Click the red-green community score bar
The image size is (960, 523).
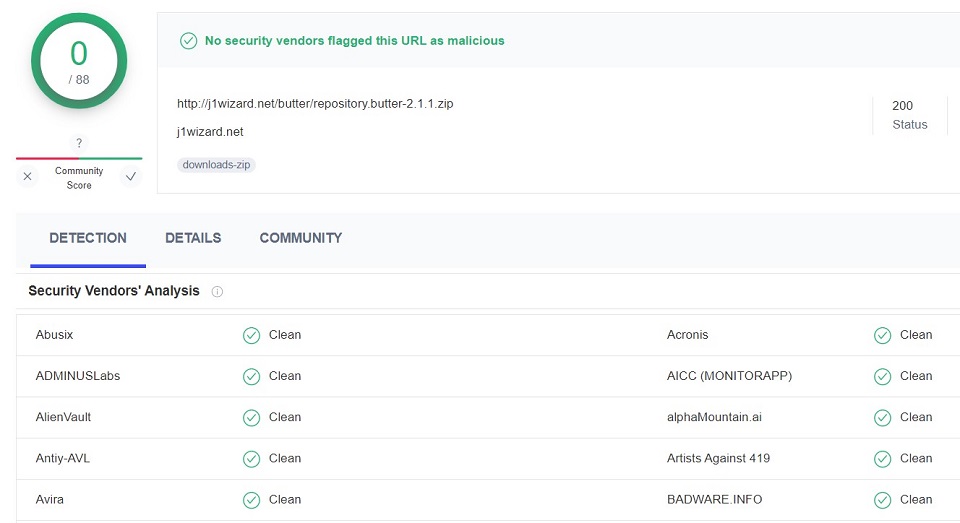point(79,158)
